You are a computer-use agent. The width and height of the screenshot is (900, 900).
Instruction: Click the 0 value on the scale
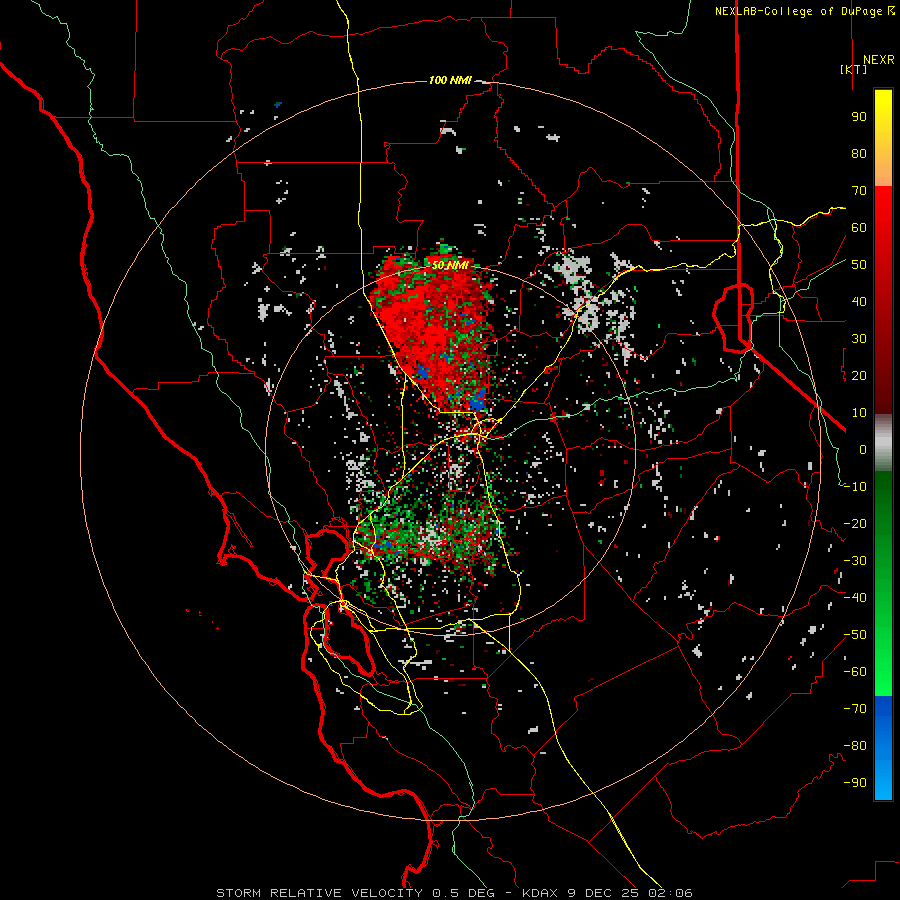click(863, 450)
